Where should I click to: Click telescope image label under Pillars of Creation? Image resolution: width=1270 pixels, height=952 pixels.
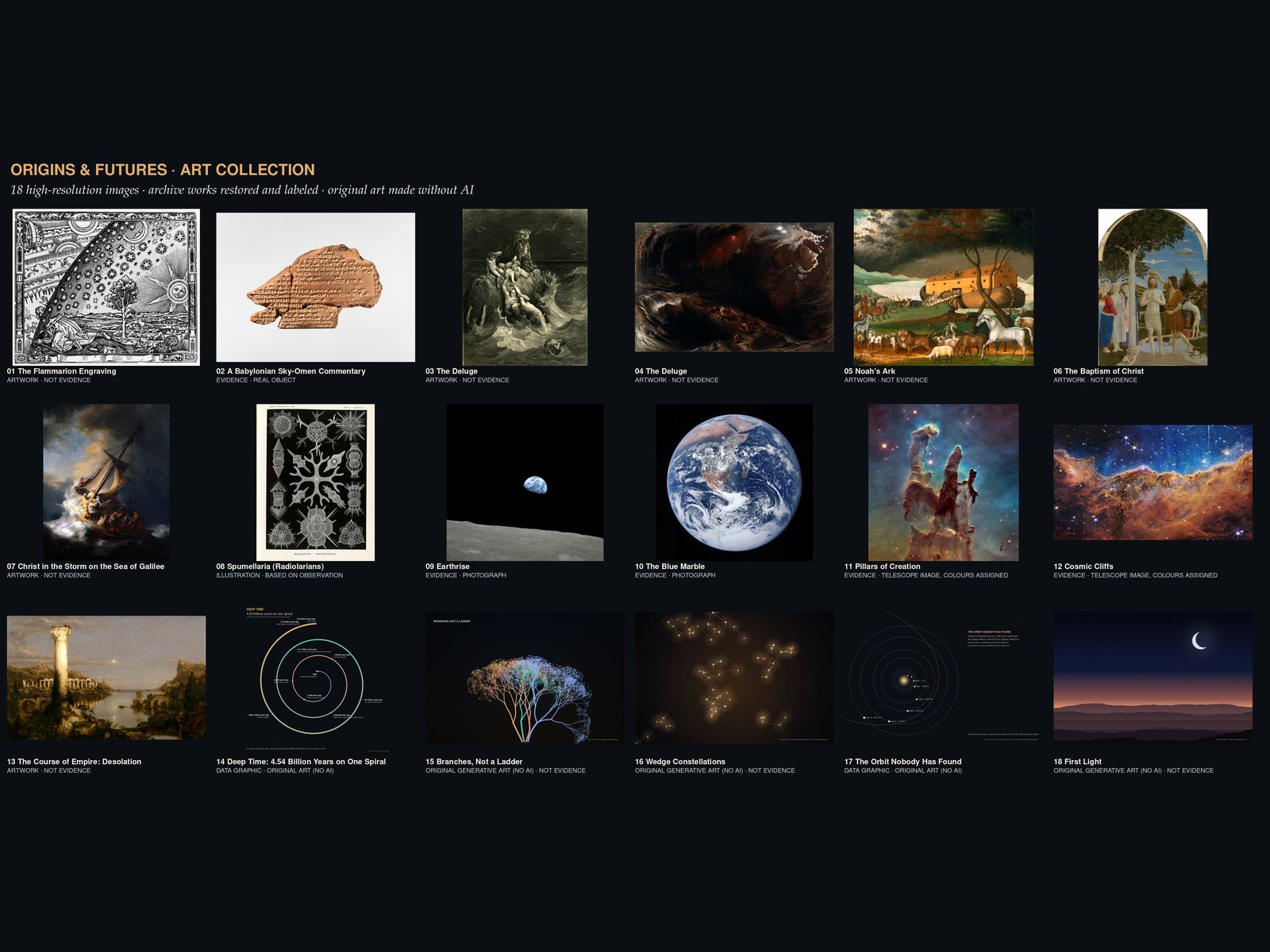(x=926, y=575)
